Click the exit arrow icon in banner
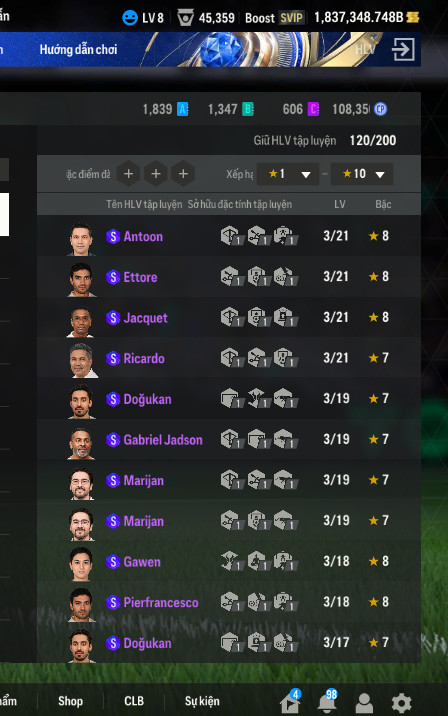The width and height of the screenshot is (448, 716). coord(403,49)
